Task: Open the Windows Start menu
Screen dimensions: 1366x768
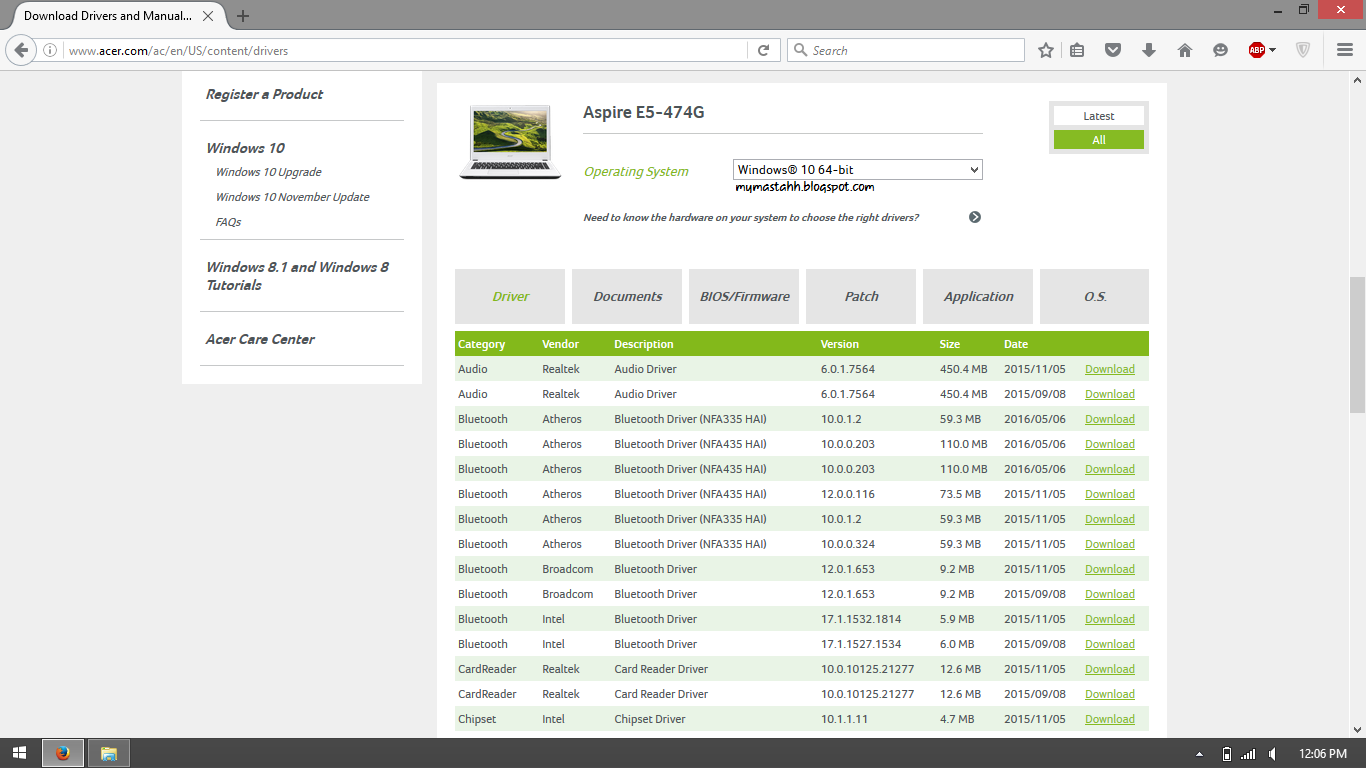Action: tap(19, 753)
